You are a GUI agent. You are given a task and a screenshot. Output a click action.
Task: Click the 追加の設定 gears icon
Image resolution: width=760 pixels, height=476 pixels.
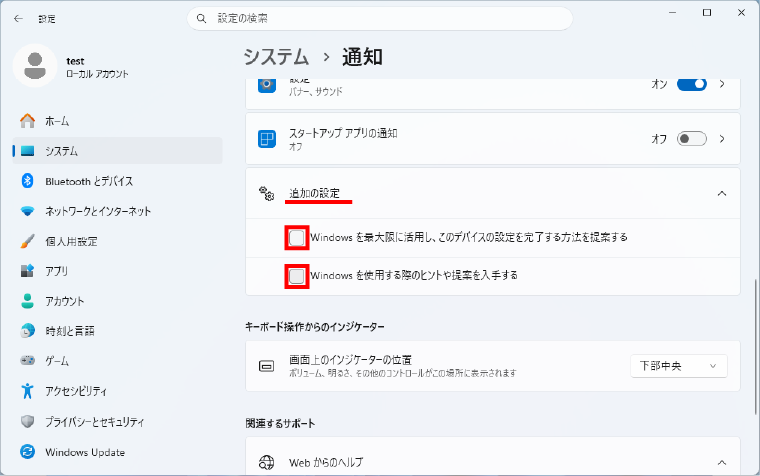pyautogui.click(x=267, y=193)
